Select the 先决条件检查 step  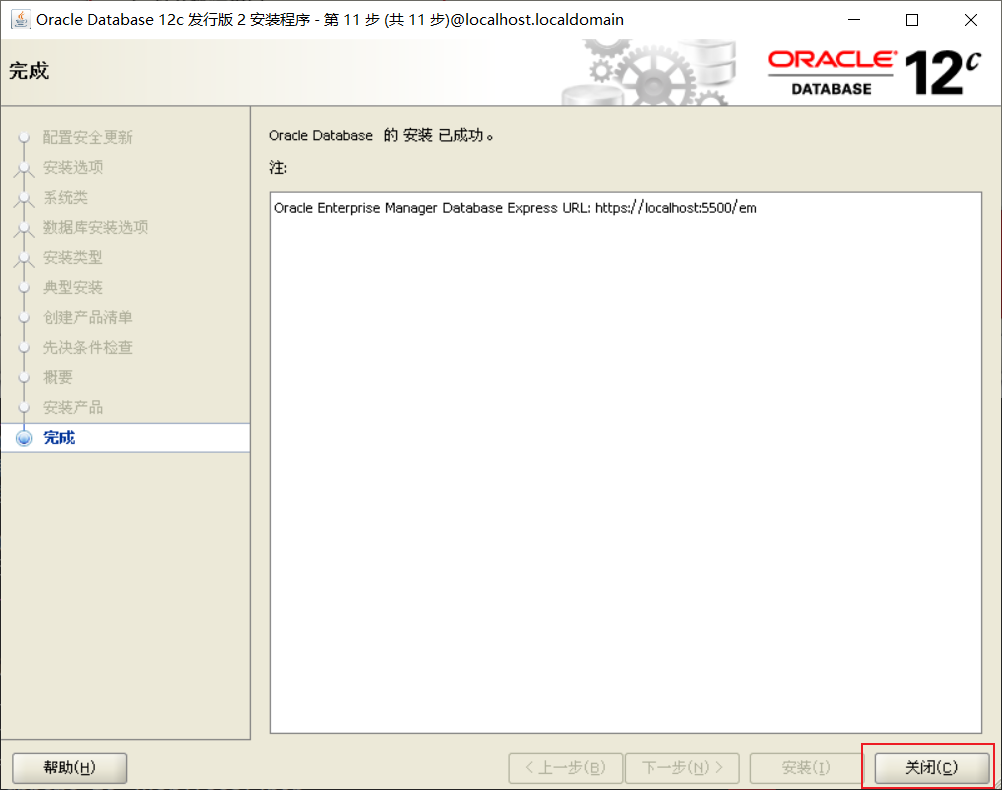pos(88,348)
